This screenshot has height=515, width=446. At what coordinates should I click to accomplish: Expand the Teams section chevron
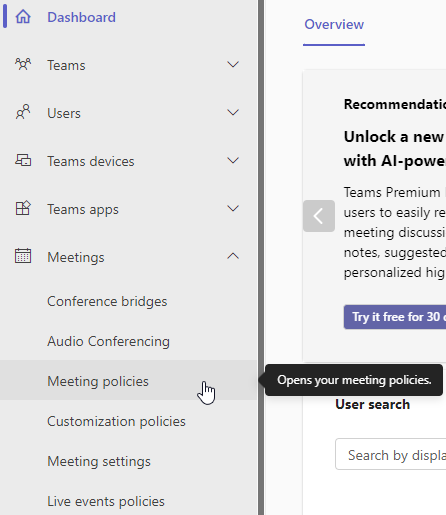point(233,64)
